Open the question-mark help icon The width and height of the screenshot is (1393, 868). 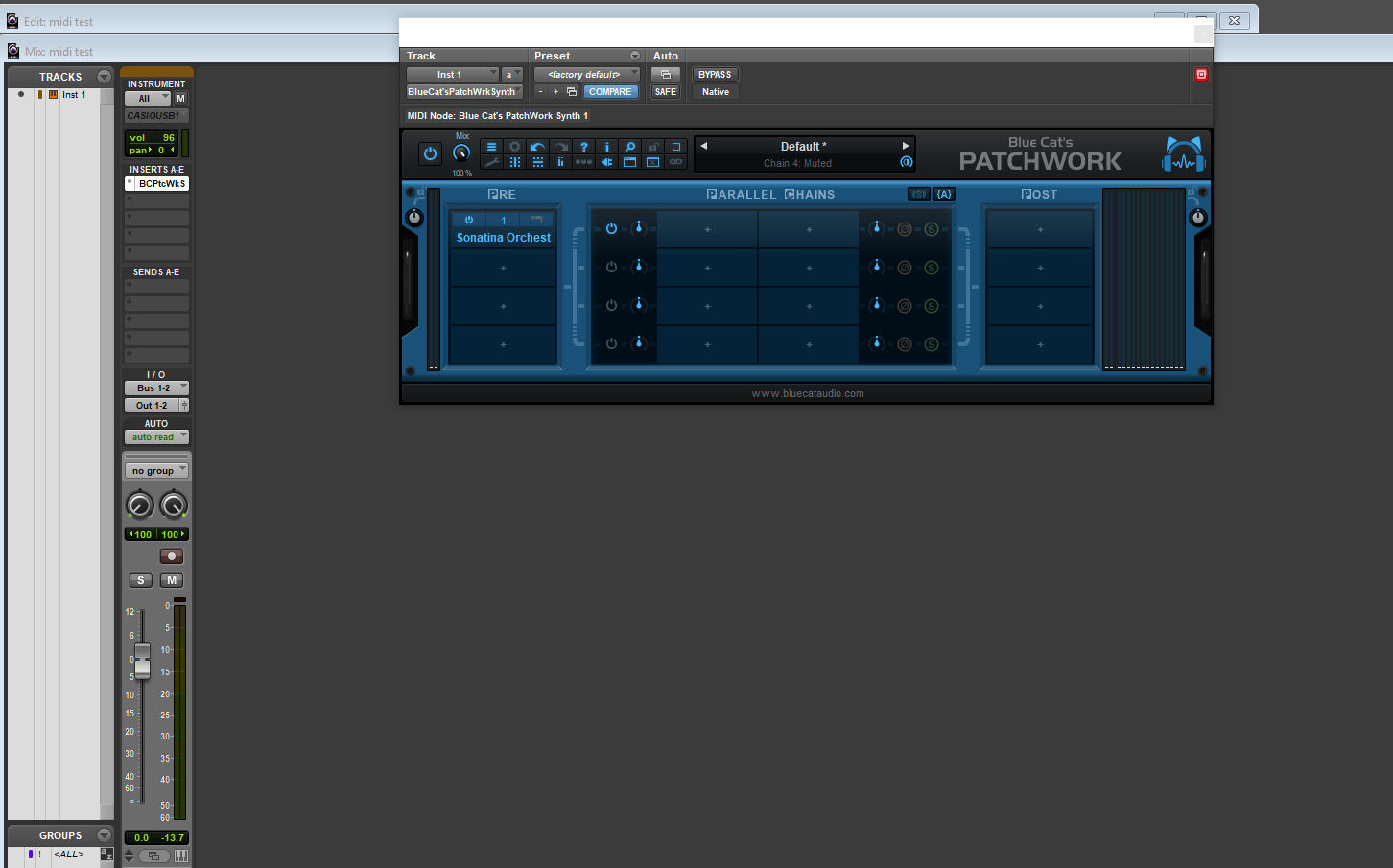coord(583,147)
